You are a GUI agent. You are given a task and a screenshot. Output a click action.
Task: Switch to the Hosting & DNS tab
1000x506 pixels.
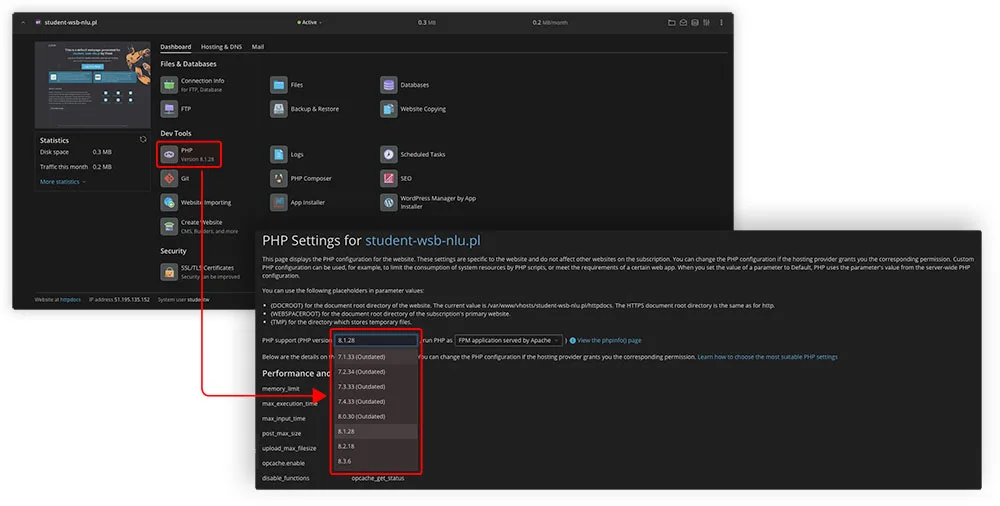pos(221,47)
